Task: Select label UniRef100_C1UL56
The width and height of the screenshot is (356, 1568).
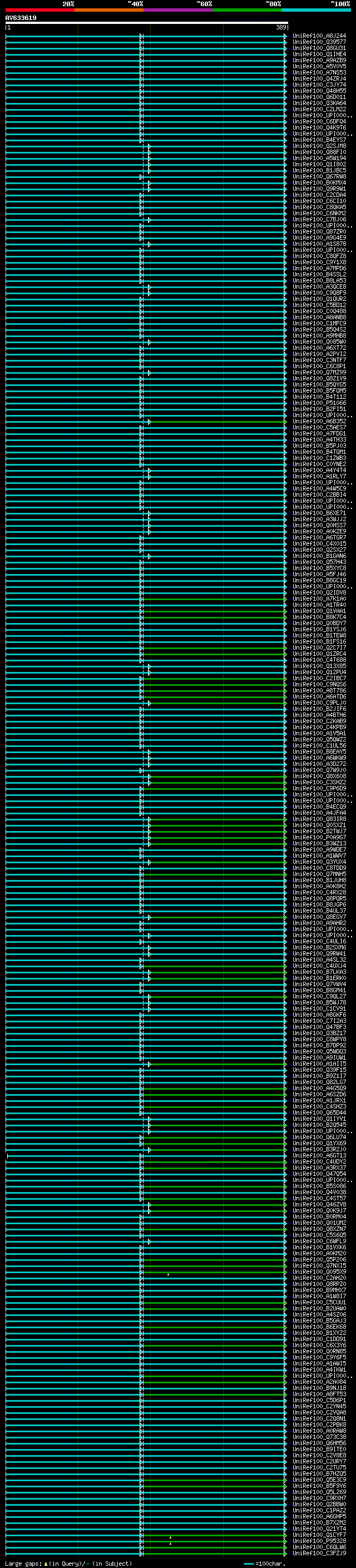Action: point(319,745)
